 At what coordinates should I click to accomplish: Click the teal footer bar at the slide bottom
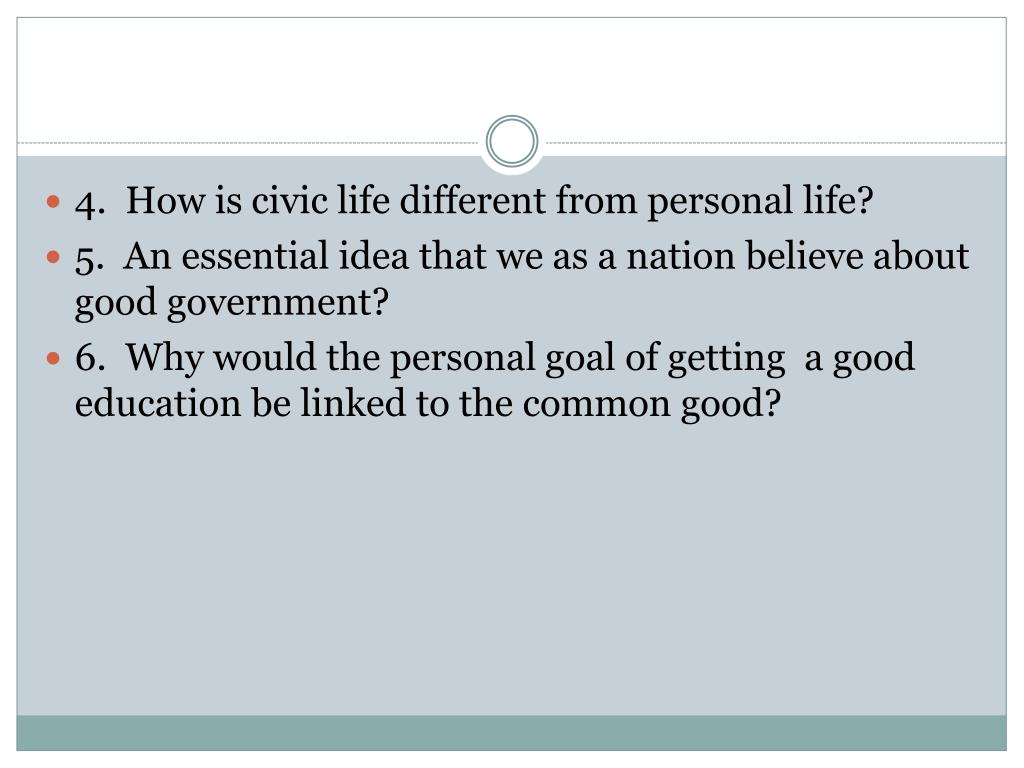click(x=512, y=733)
